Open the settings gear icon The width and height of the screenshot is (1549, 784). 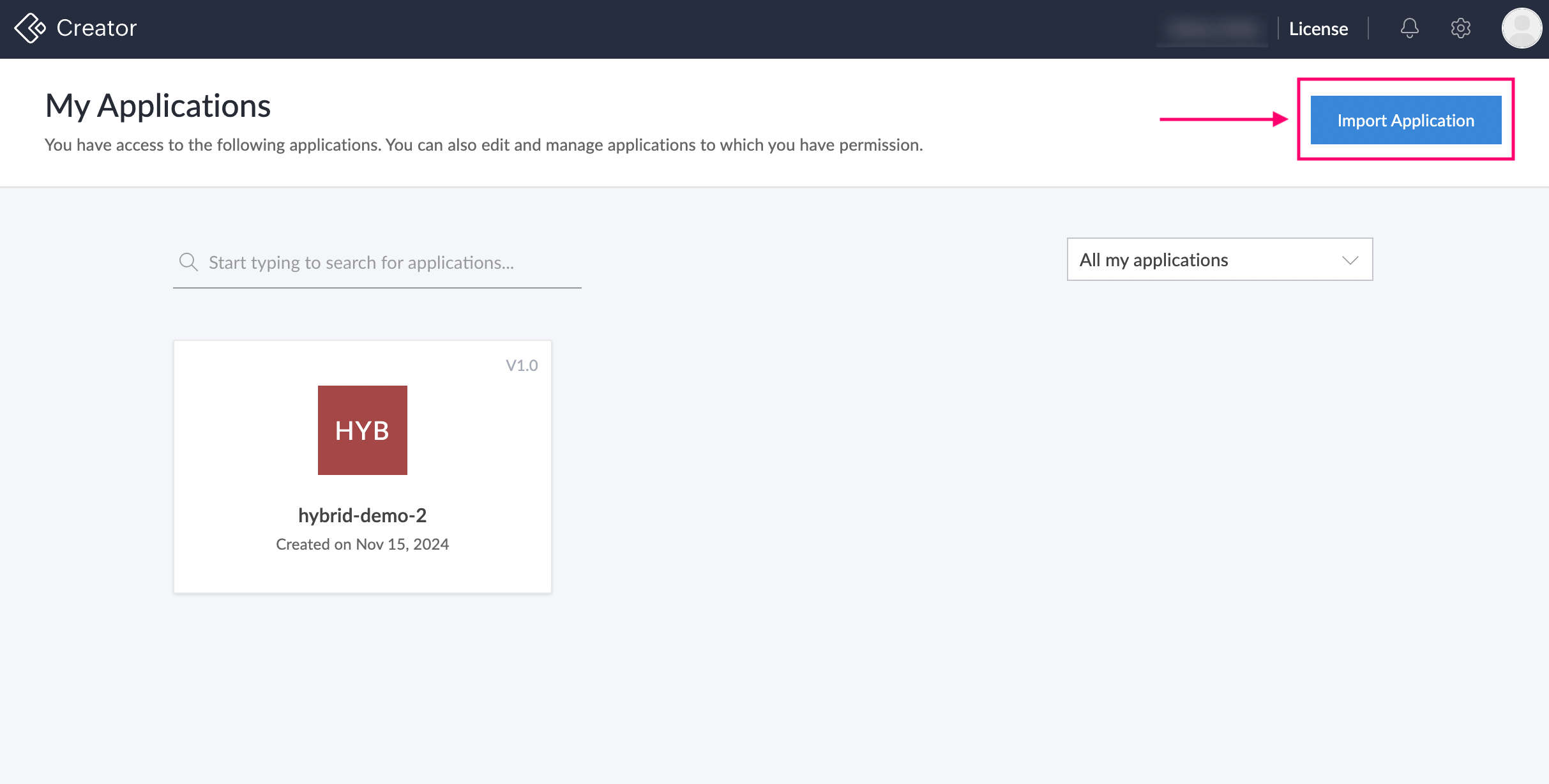tap(1460, 28)
